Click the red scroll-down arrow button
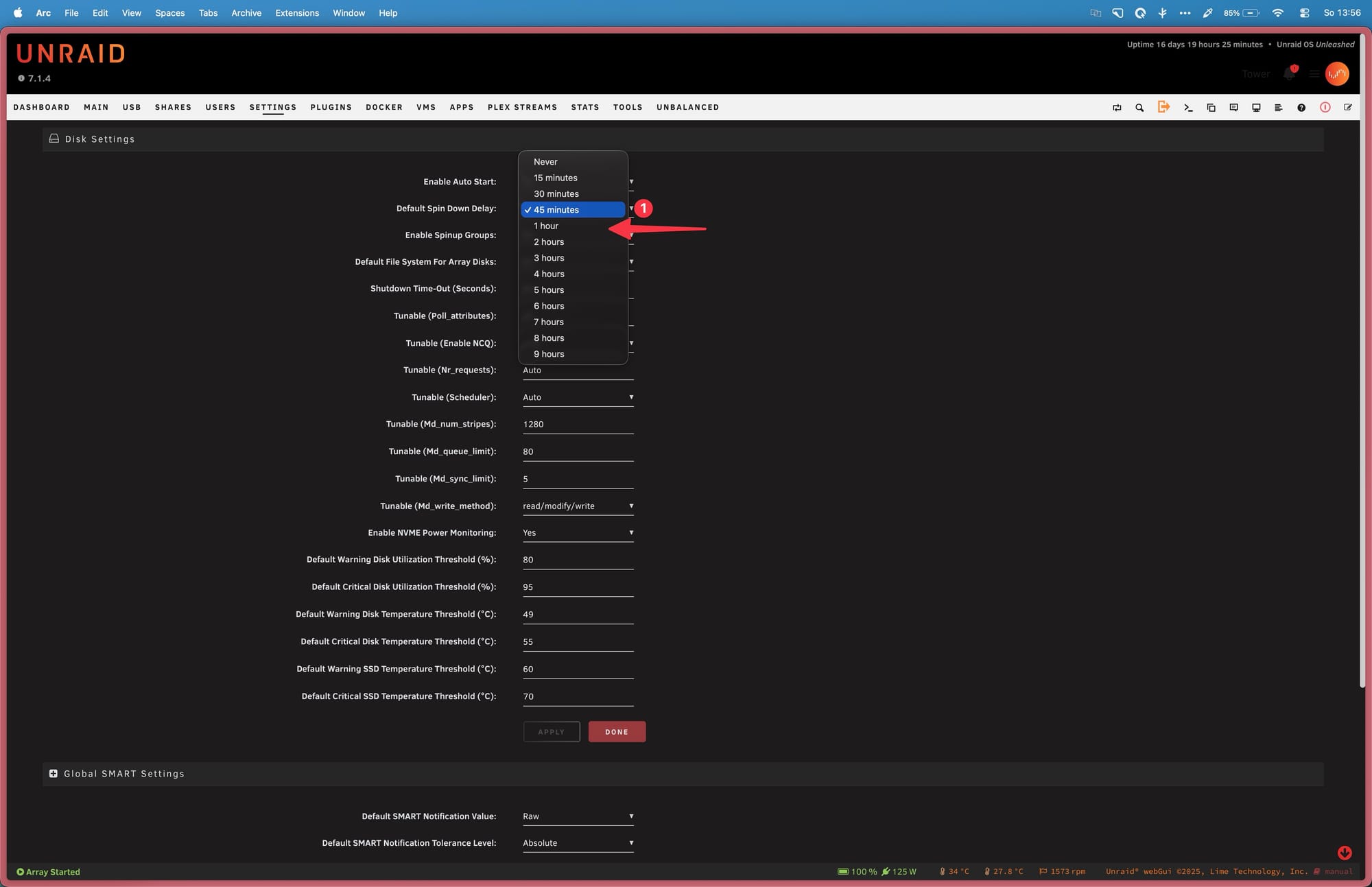 pyautogui.click(x=1344, y=853)
